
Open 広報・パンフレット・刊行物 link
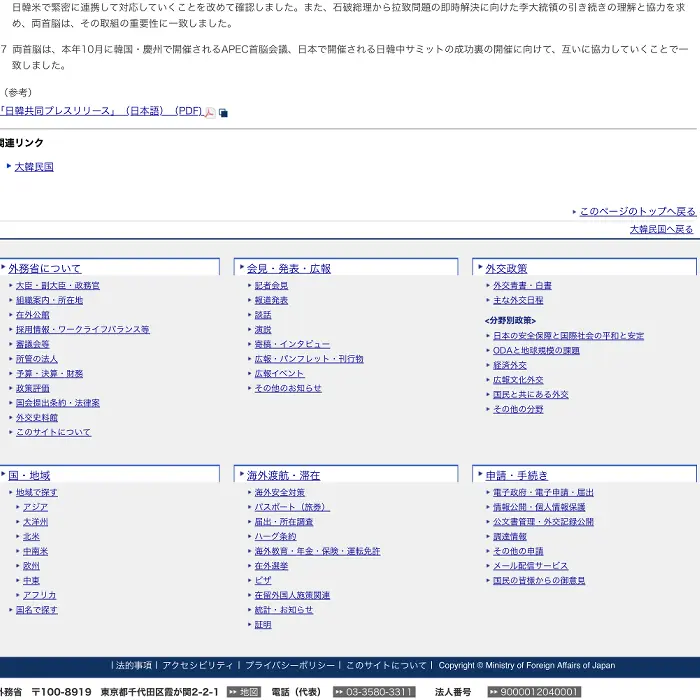click(x=309, y=359)
